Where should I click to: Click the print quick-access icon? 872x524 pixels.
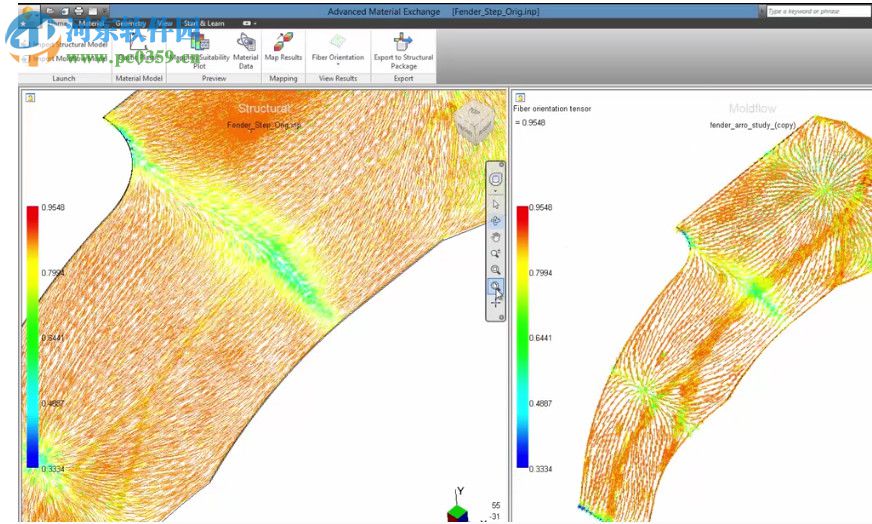[78, 11]
